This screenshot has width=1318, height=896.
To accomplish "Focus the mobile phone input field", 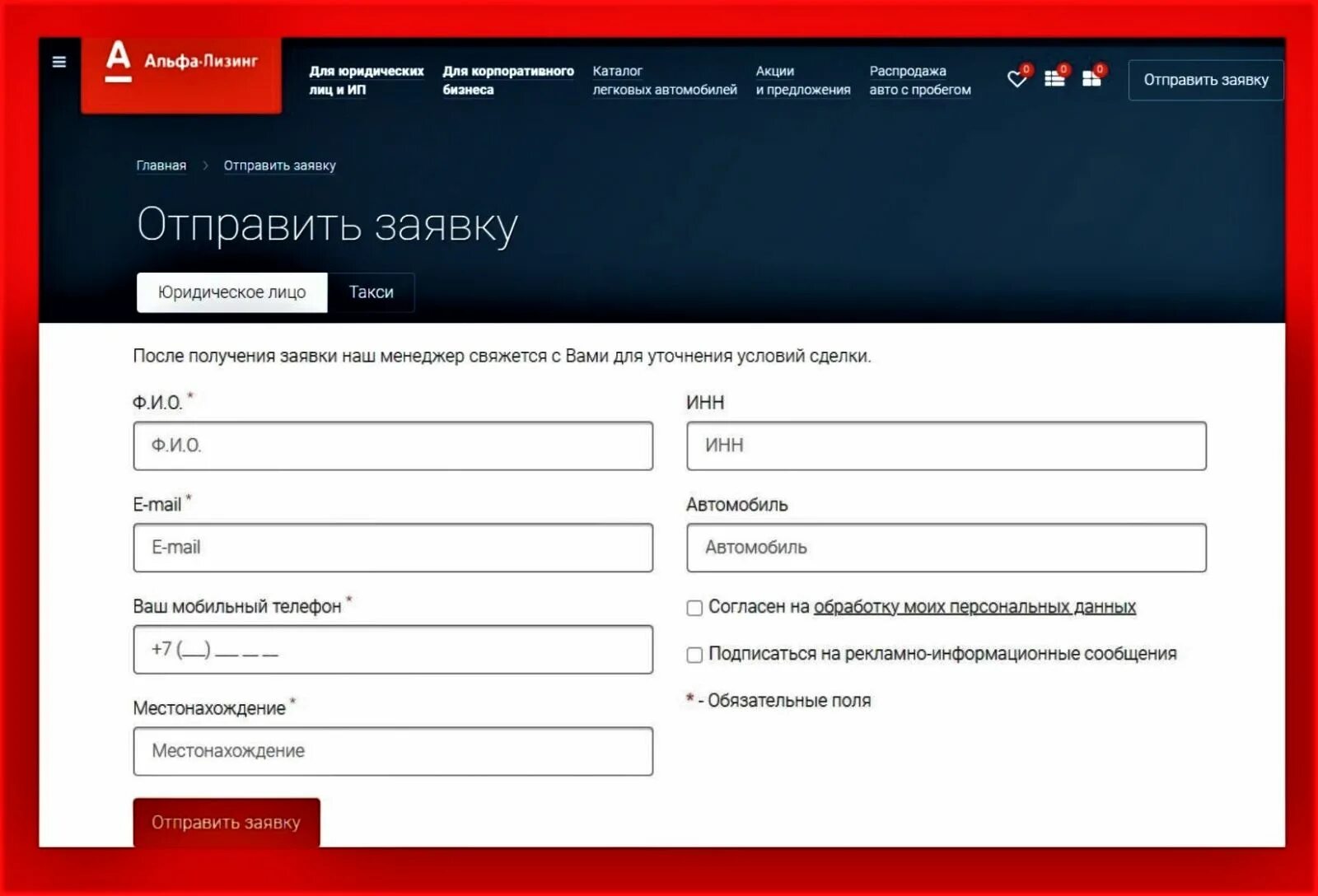I will (x=393, y=650).
